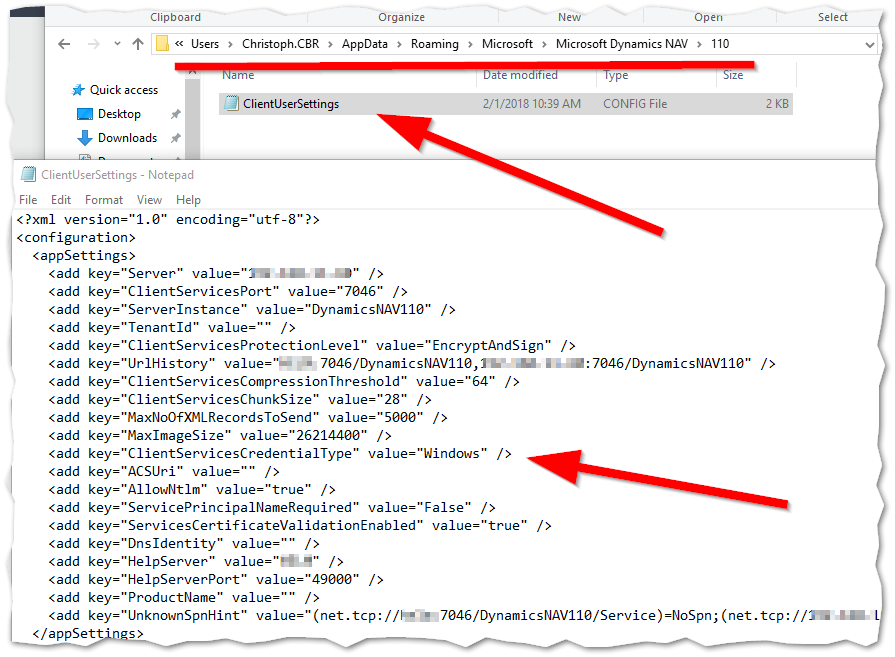Click the Select ribbon group label
895x657 pixels.
pyautogui.click(x=832, y=17)
